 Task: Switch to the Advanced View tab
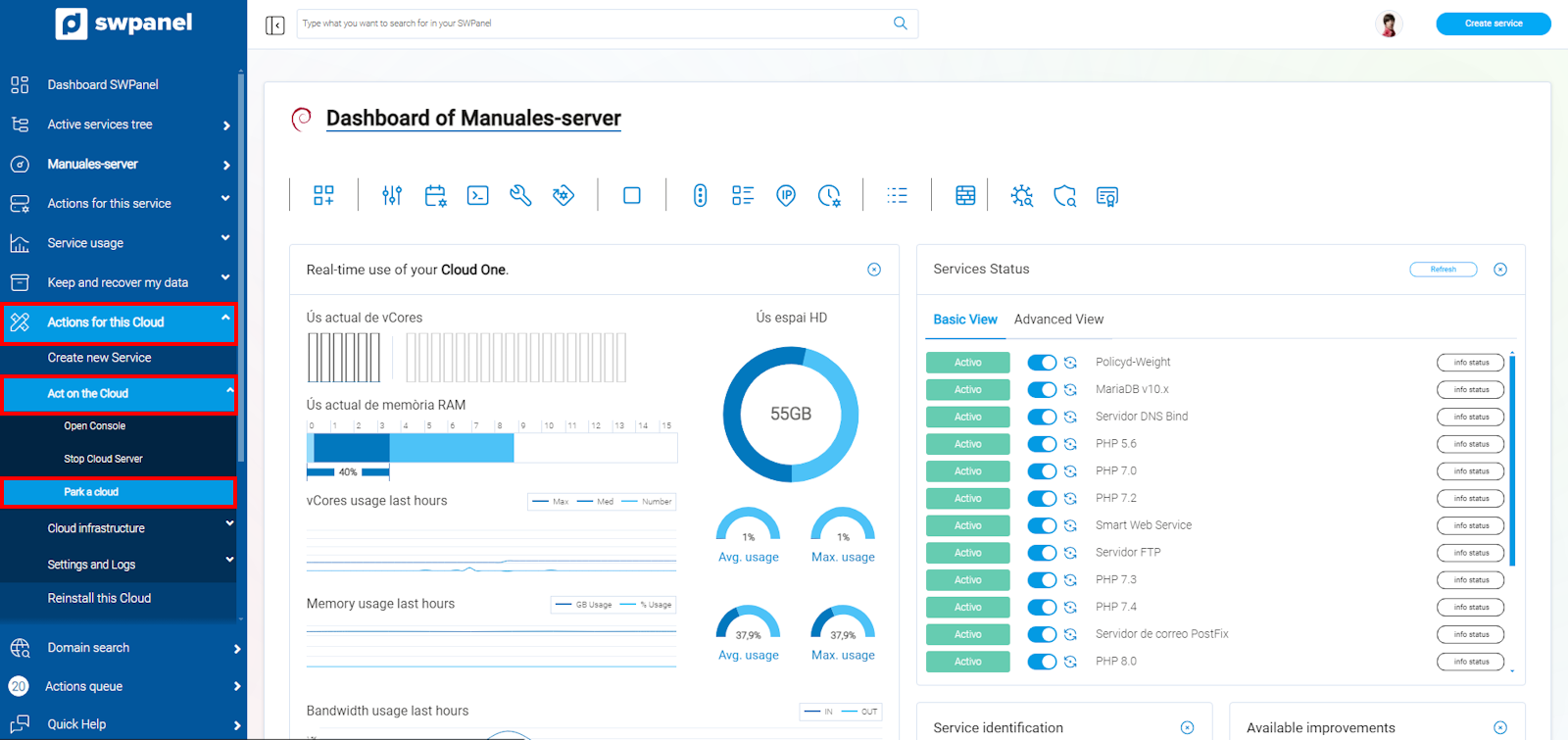point(1058,320)
